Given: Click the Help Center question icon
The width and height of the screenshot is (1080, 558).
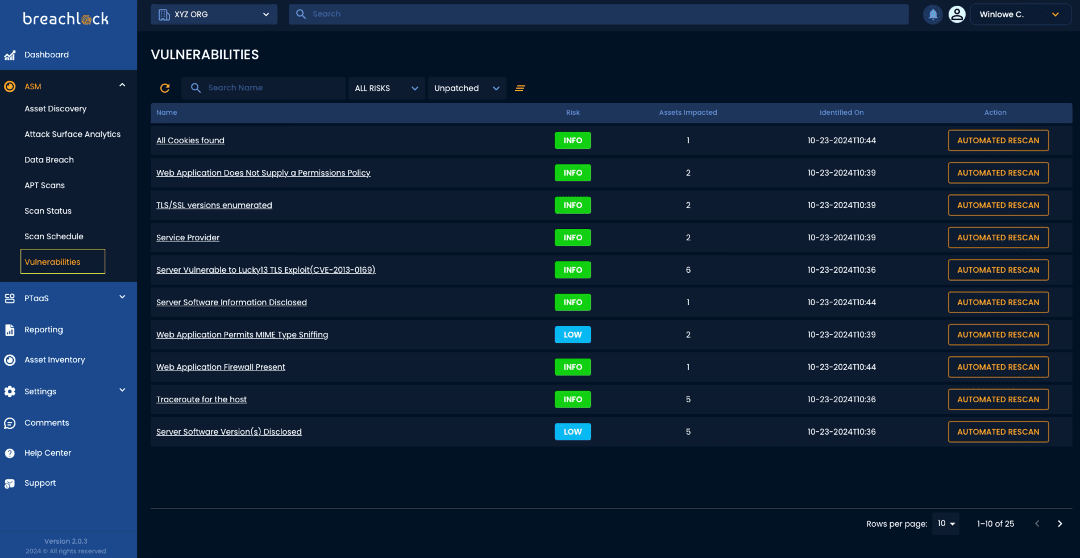Looking at the screenshot, I should tap(10, 453).
